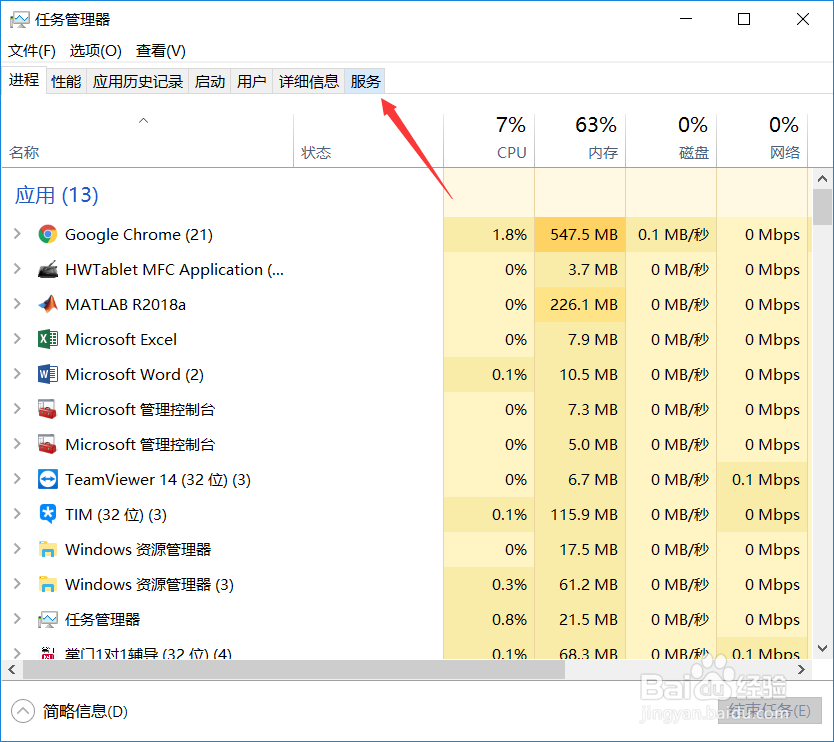Expand the HWTablet MFC Application row
Image resolution: width=834 pixels, height=742 pixels.
(x=17, y=269)
